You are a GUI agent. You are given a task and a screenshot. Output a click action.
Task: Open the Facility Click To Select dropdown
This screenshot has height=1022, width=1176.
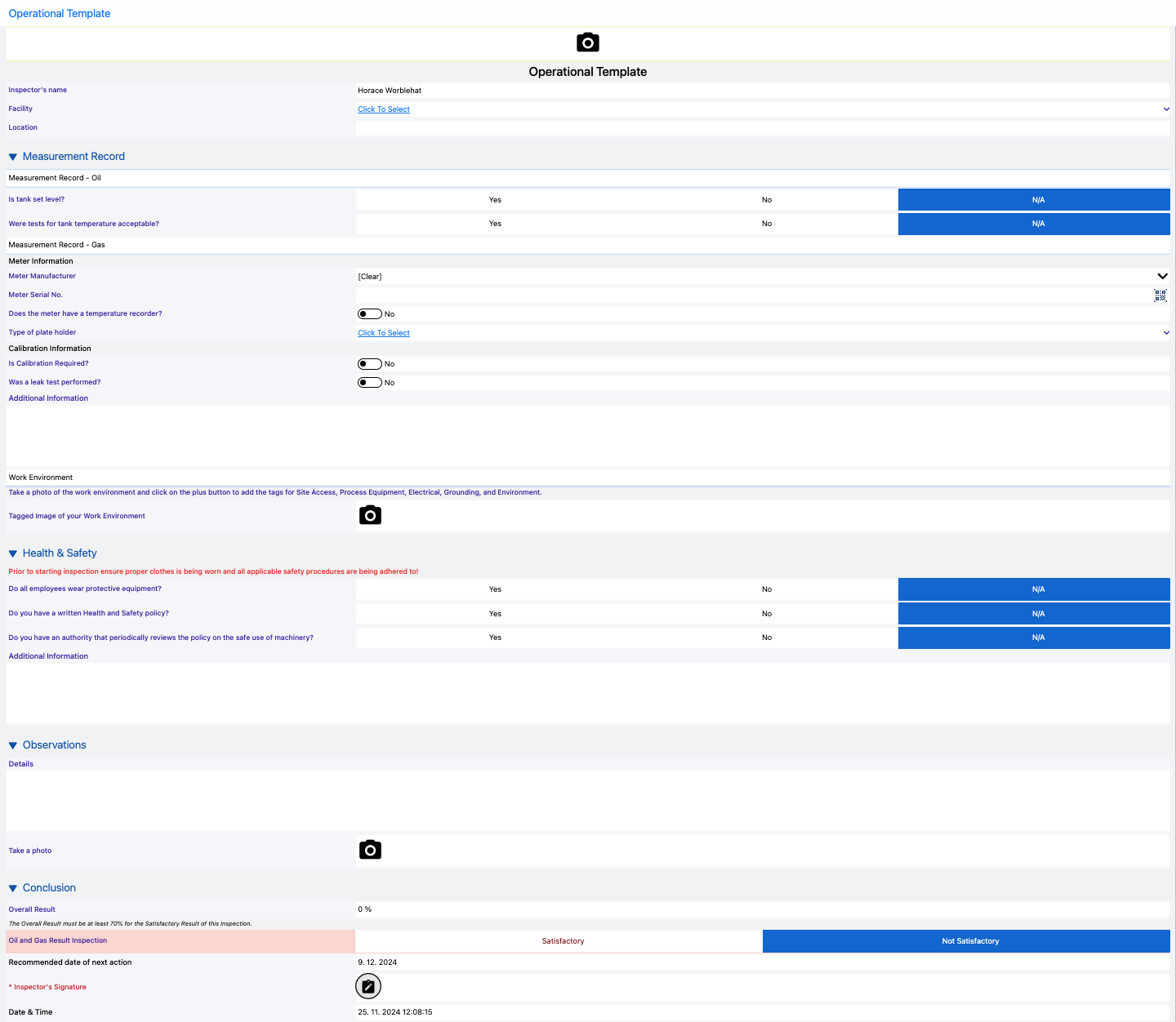pos(384,109)
